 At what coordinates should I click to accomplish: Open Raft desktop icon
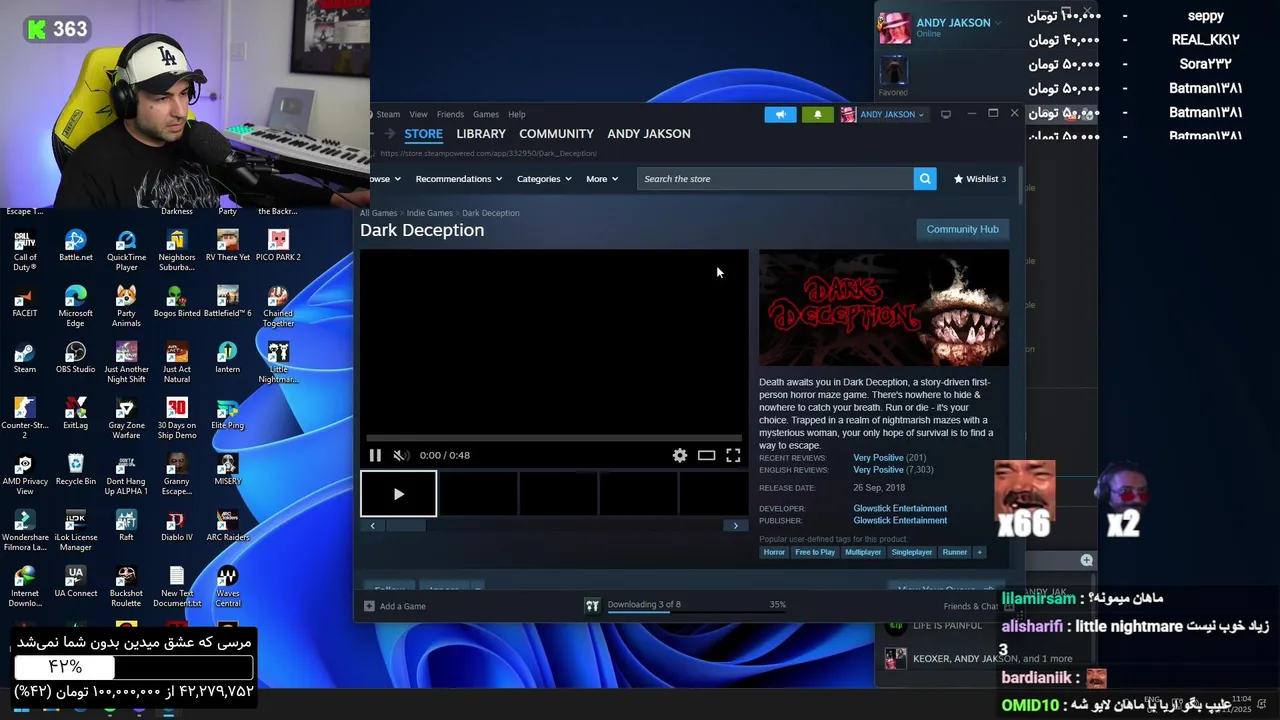click(x=126, y=526)
